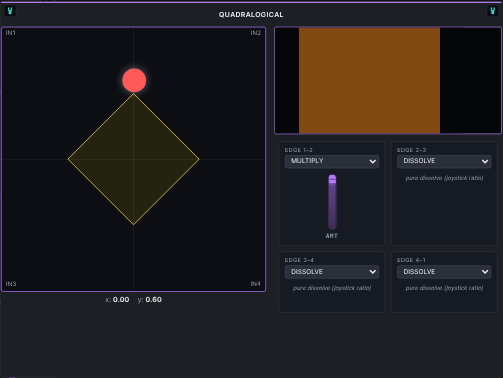Click the red joystick handle
This screenshot has width=503, height=378.
[x=134, y=80]
